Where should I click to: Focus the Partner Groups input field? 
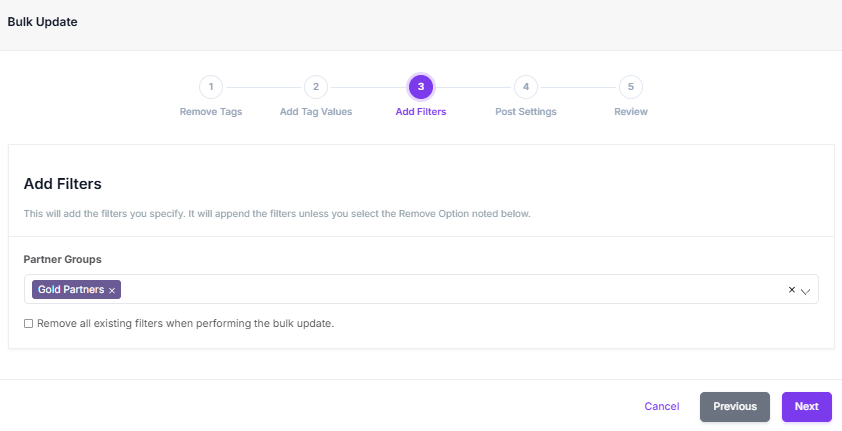pos(421,289)
